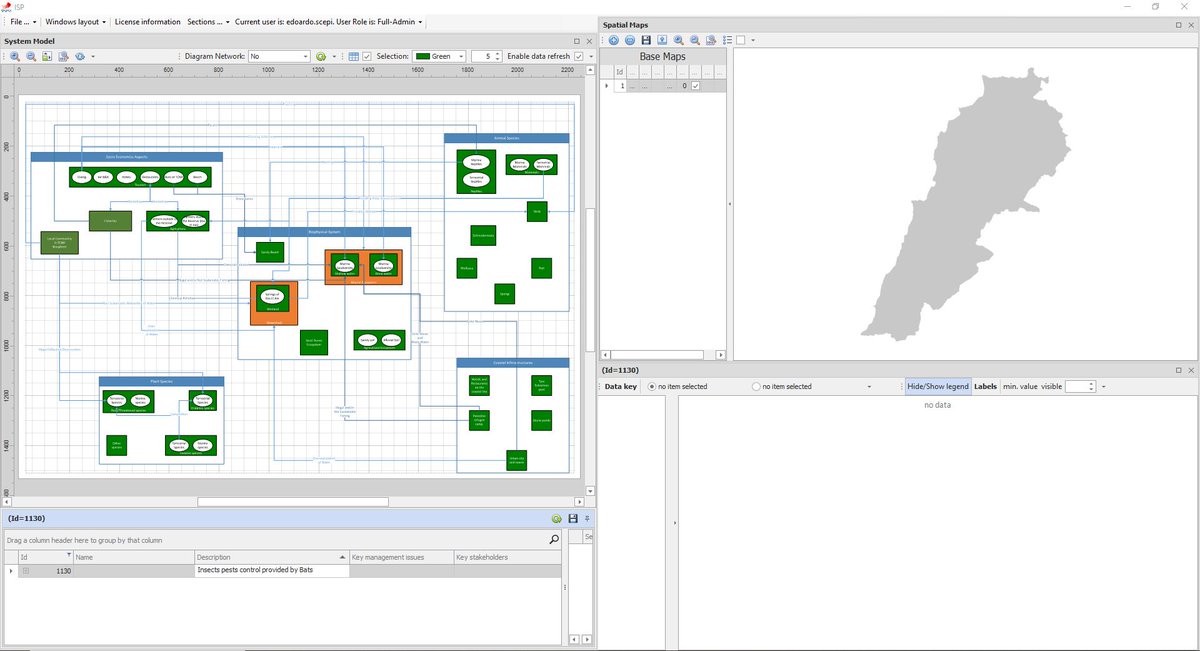Save changes in Id=1130 grid panel
This screenshot has height=651, width=1200.
[572, 519]
